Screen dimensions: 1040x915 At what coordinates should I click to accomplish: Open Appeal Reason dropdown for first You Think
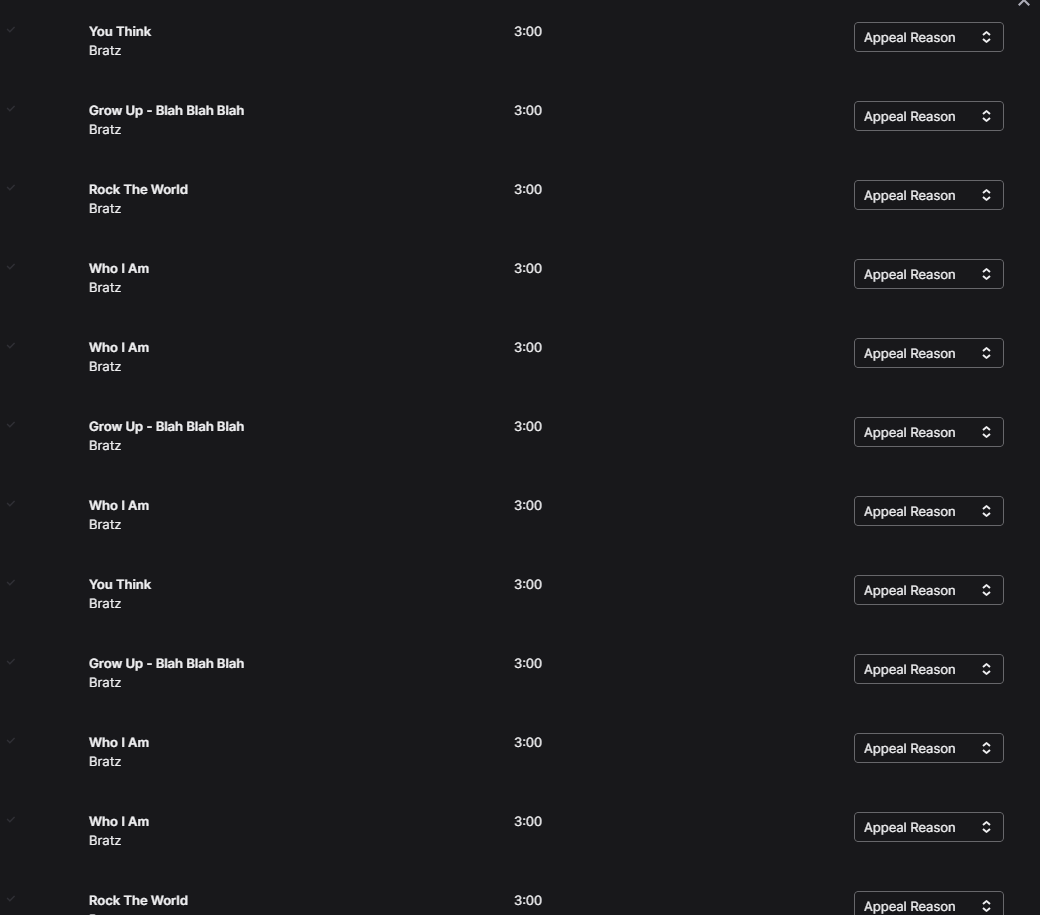pos(928,37)
